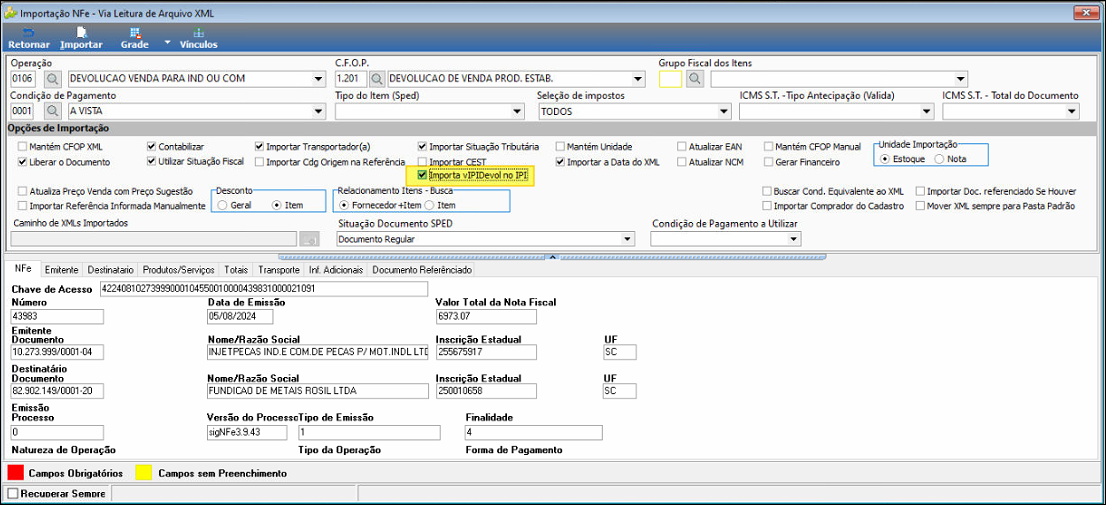Select Item option under Desconto
1106x505 pixels.
point(276,205)
